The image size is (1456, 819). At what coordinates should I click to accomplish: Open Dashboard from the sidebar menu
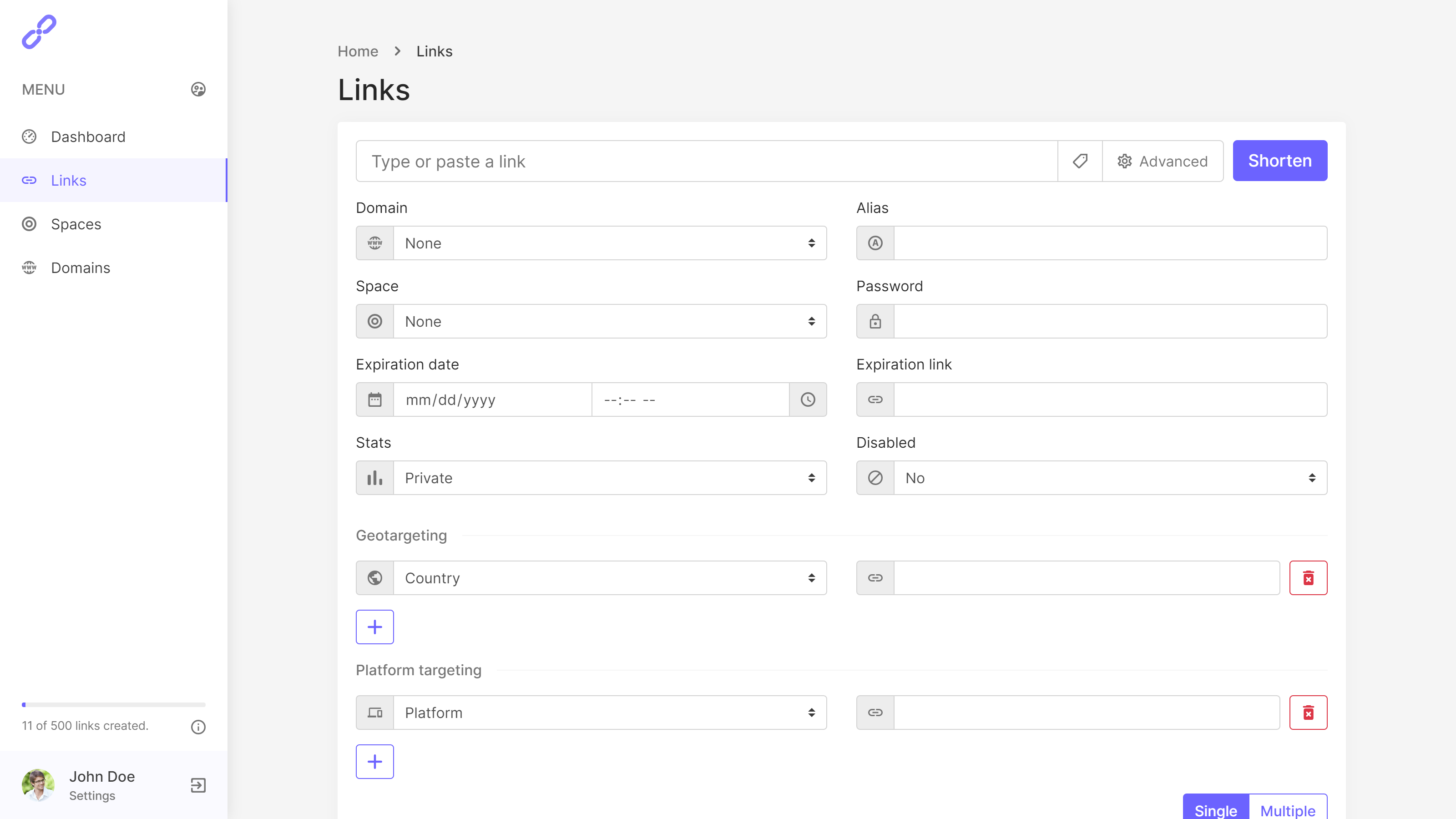[x=88, y=137]
